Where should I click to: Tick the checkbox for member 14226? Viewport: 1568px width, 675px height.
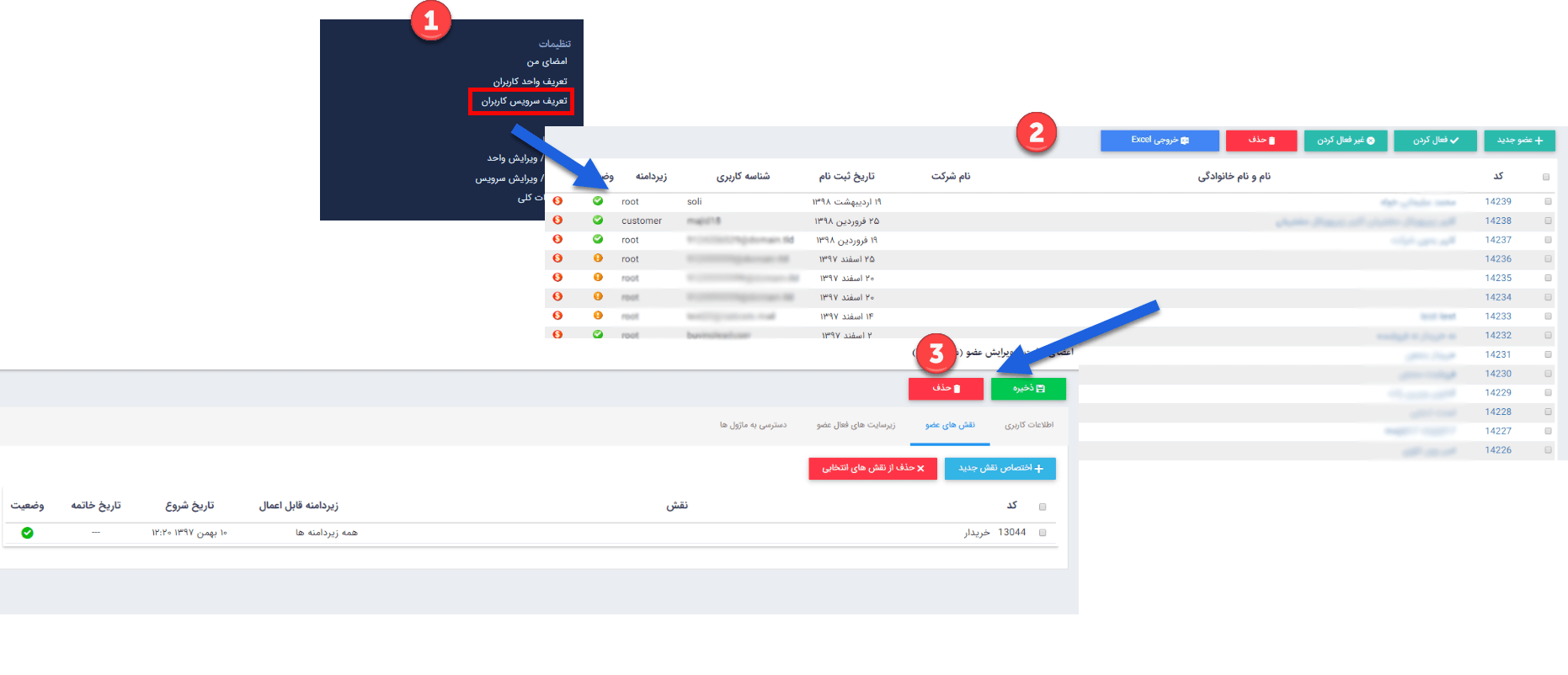click(x=1548, y=450)
